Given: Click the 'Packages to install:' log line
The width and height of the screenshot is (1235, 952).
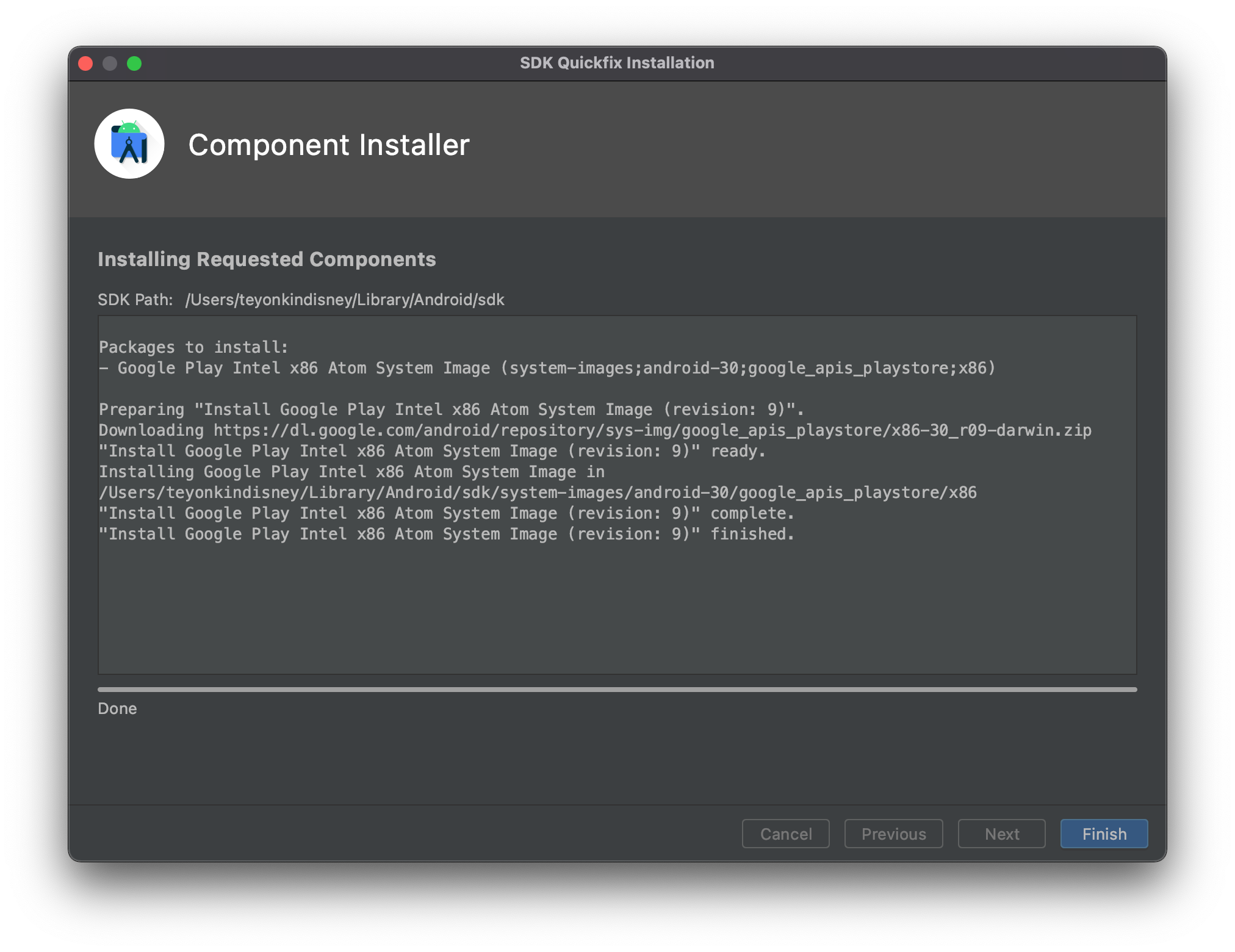Looking at the screenshot, I should tap(193, 347).
